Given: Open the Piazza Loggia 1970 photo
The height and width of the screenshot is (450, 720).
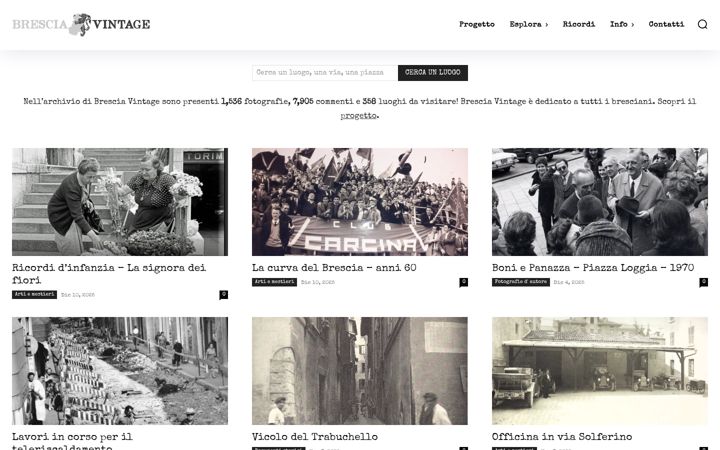Looking at the screenshot, I should [600, 202].
